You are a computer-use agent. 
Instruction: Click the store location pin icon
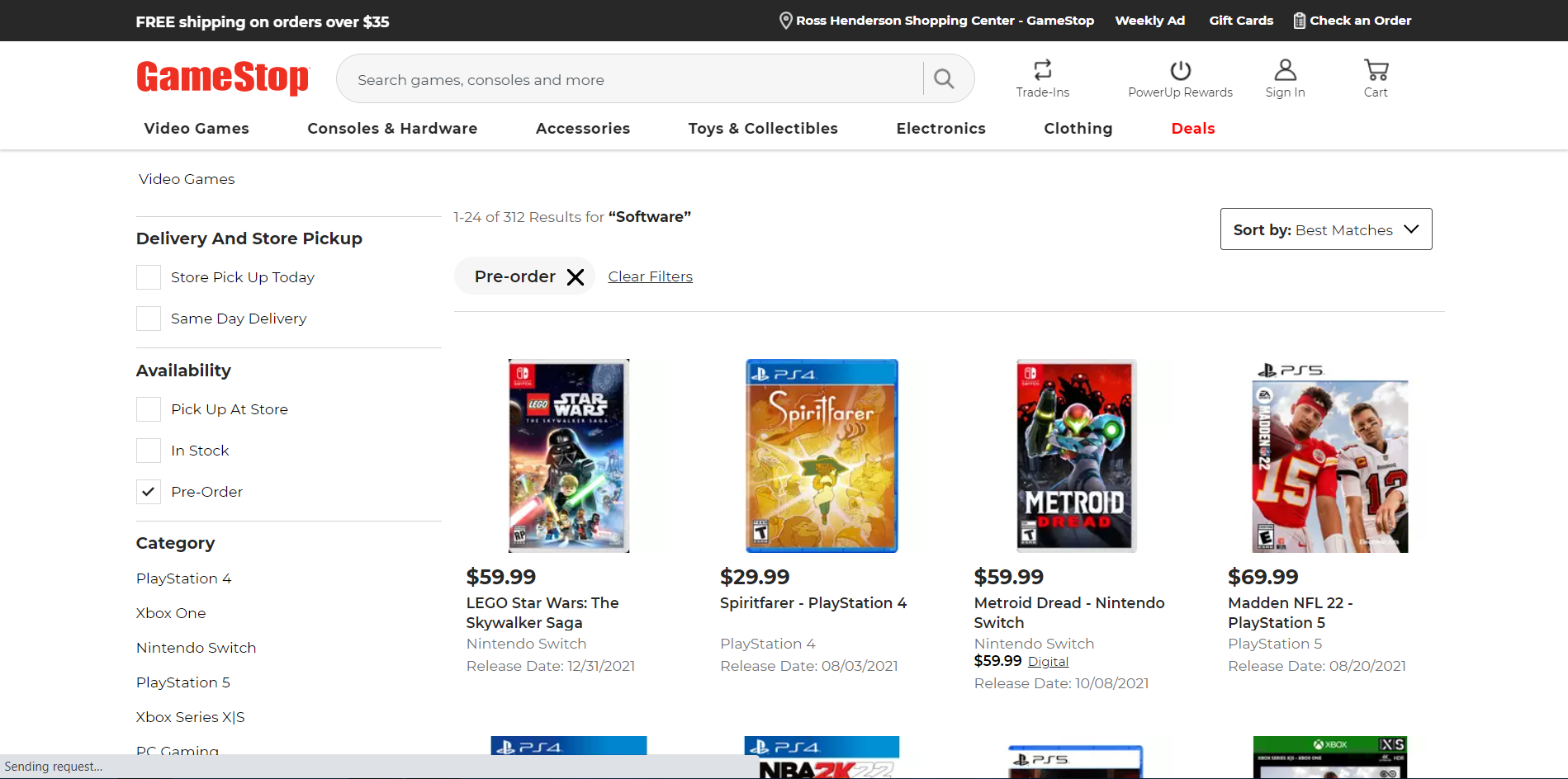(784, 20)
